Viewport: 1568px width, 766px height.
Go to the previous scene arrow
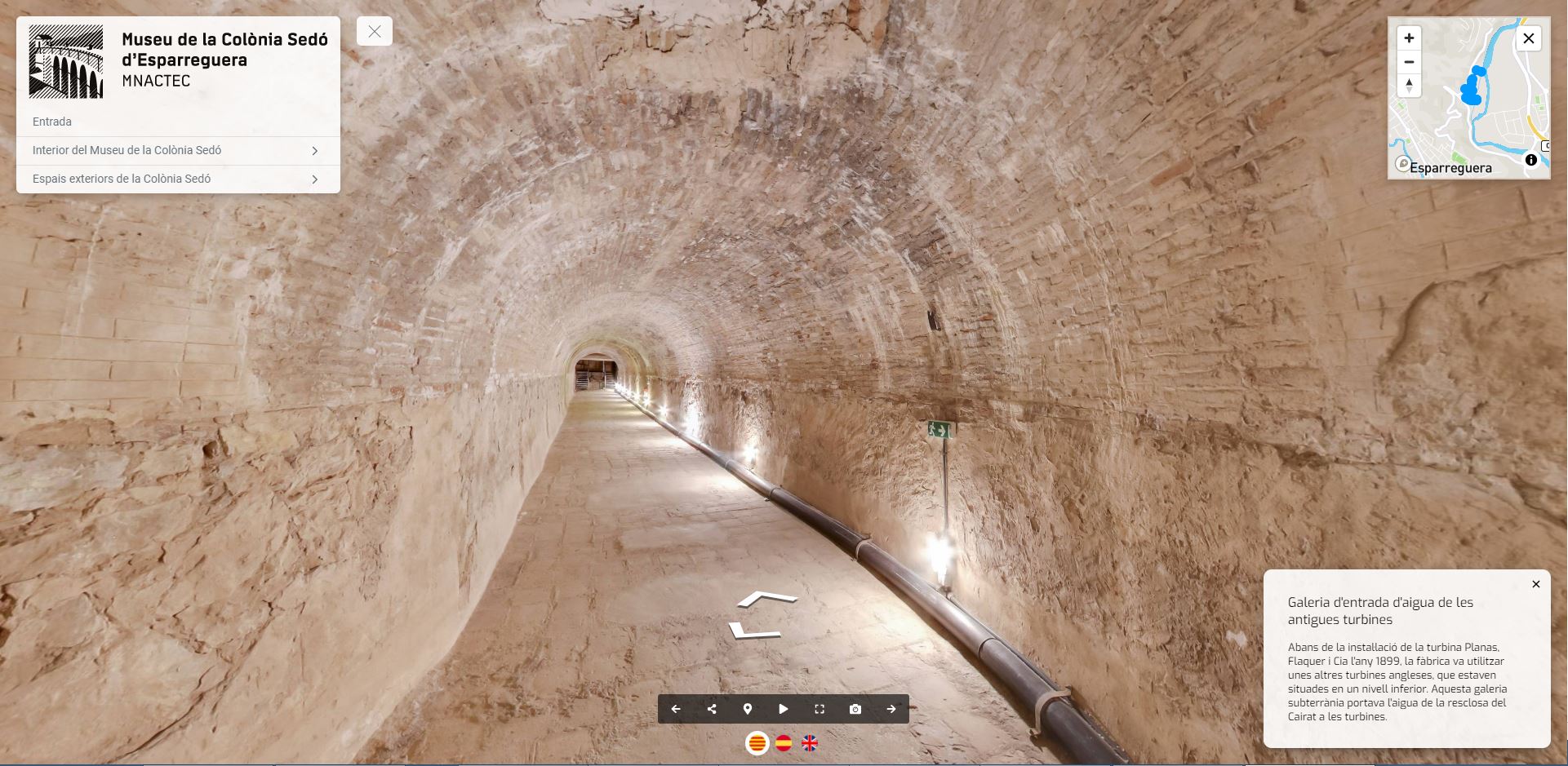pyautogui.click(x=676, y=709)
